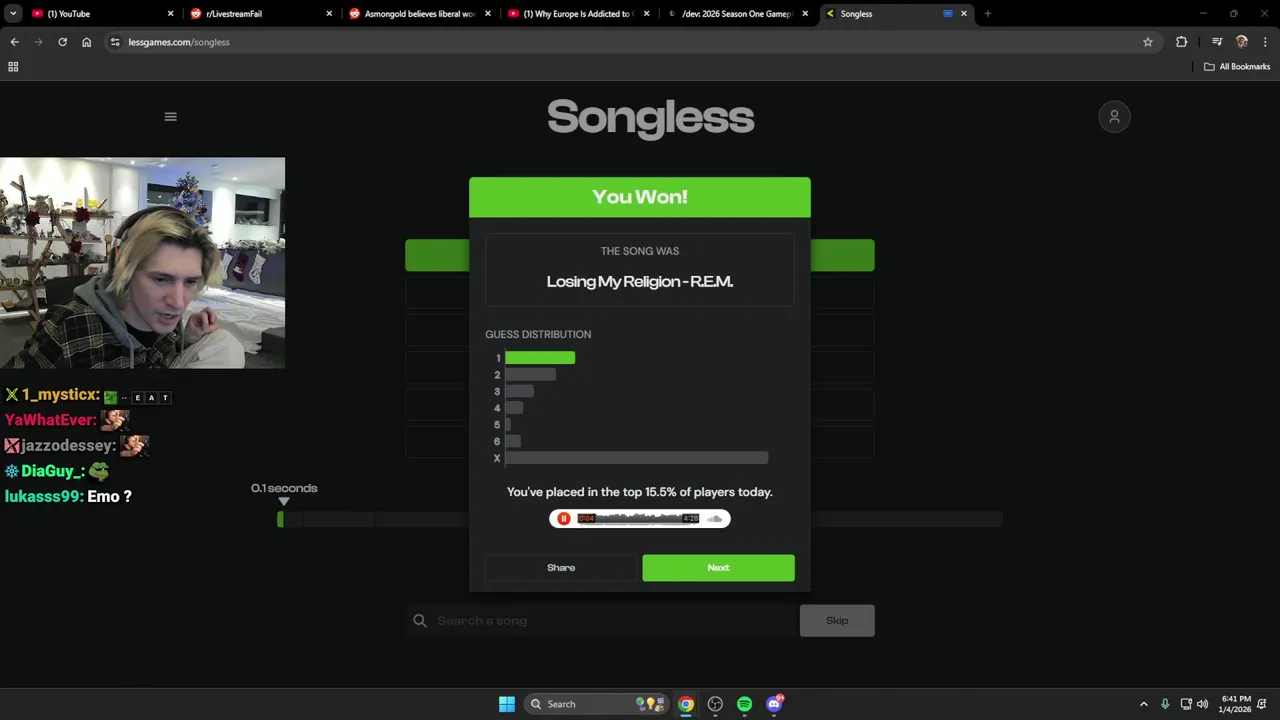Viewport: 1280px width, 720px height.
Task: Close the Songless tab
Action: (964, 14)
